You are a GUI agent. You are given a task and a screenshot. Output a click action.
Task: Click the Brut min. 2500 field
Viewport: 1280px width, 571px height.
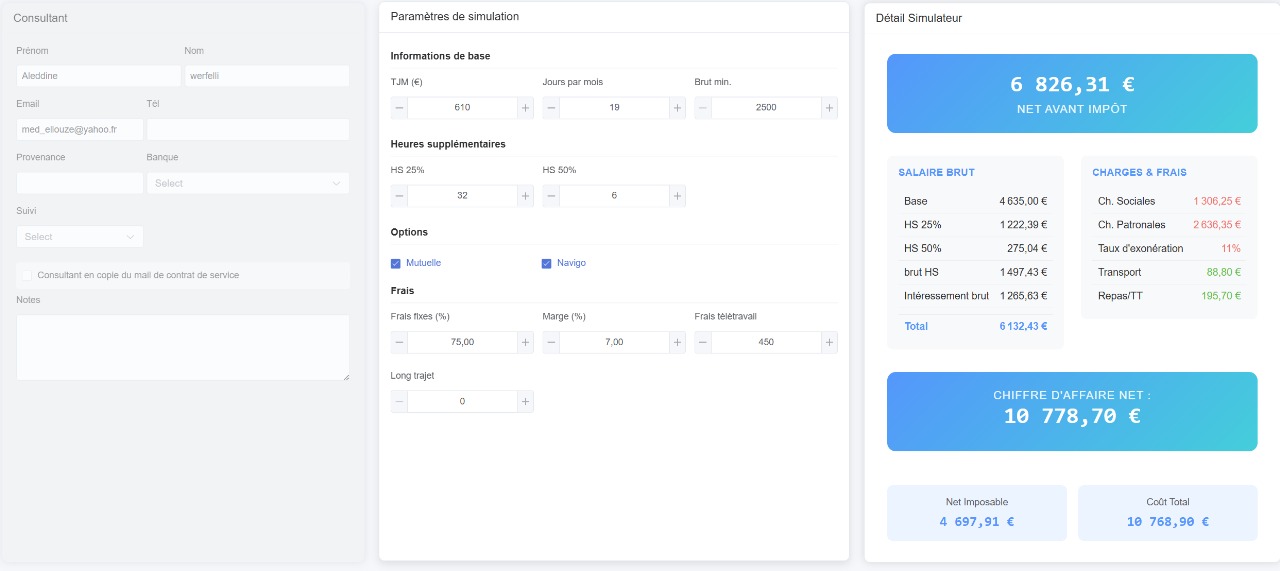click(x=766, y=108)
